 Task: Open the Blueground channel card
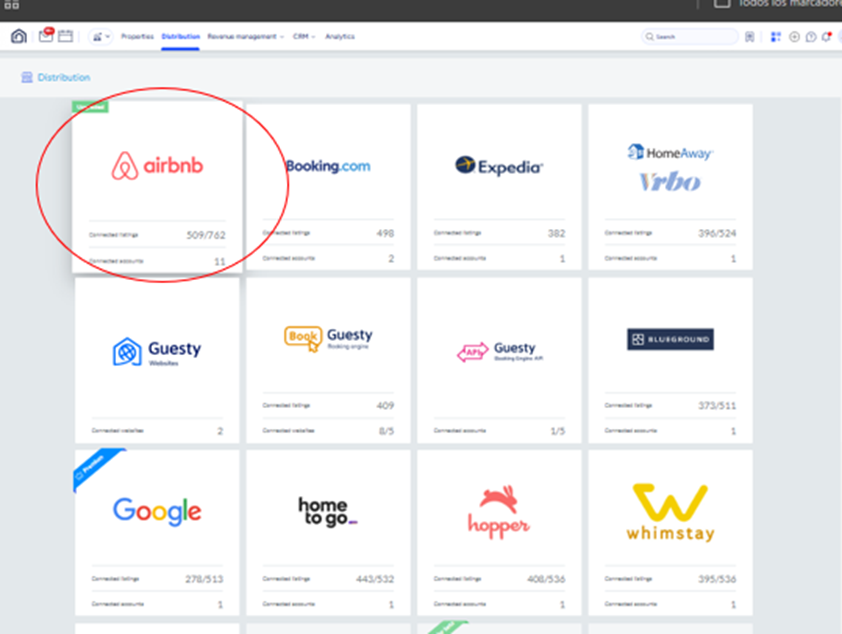(670, 360)
